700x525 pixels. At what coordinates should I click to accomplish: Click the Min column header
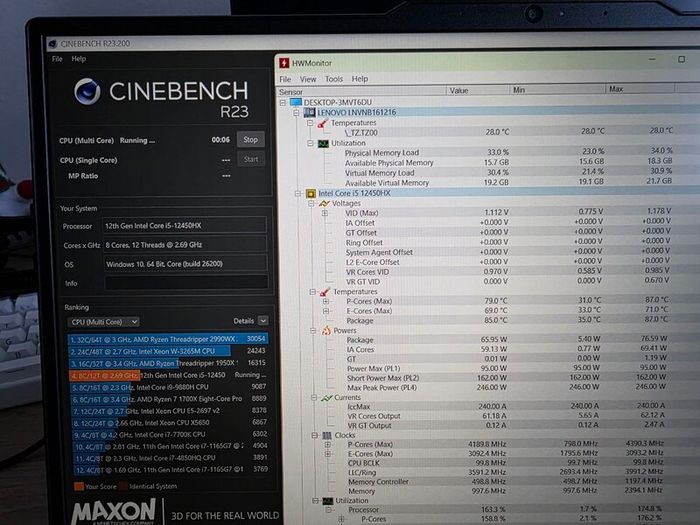point(557,90)
